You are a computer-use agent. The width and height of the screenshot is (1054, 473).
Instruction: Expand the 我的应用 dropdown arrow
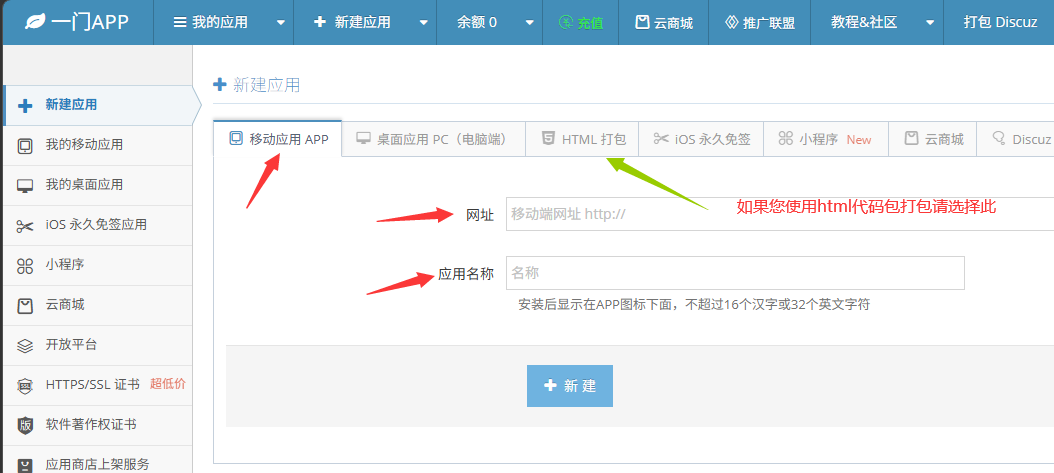click(x=280, y=22)
